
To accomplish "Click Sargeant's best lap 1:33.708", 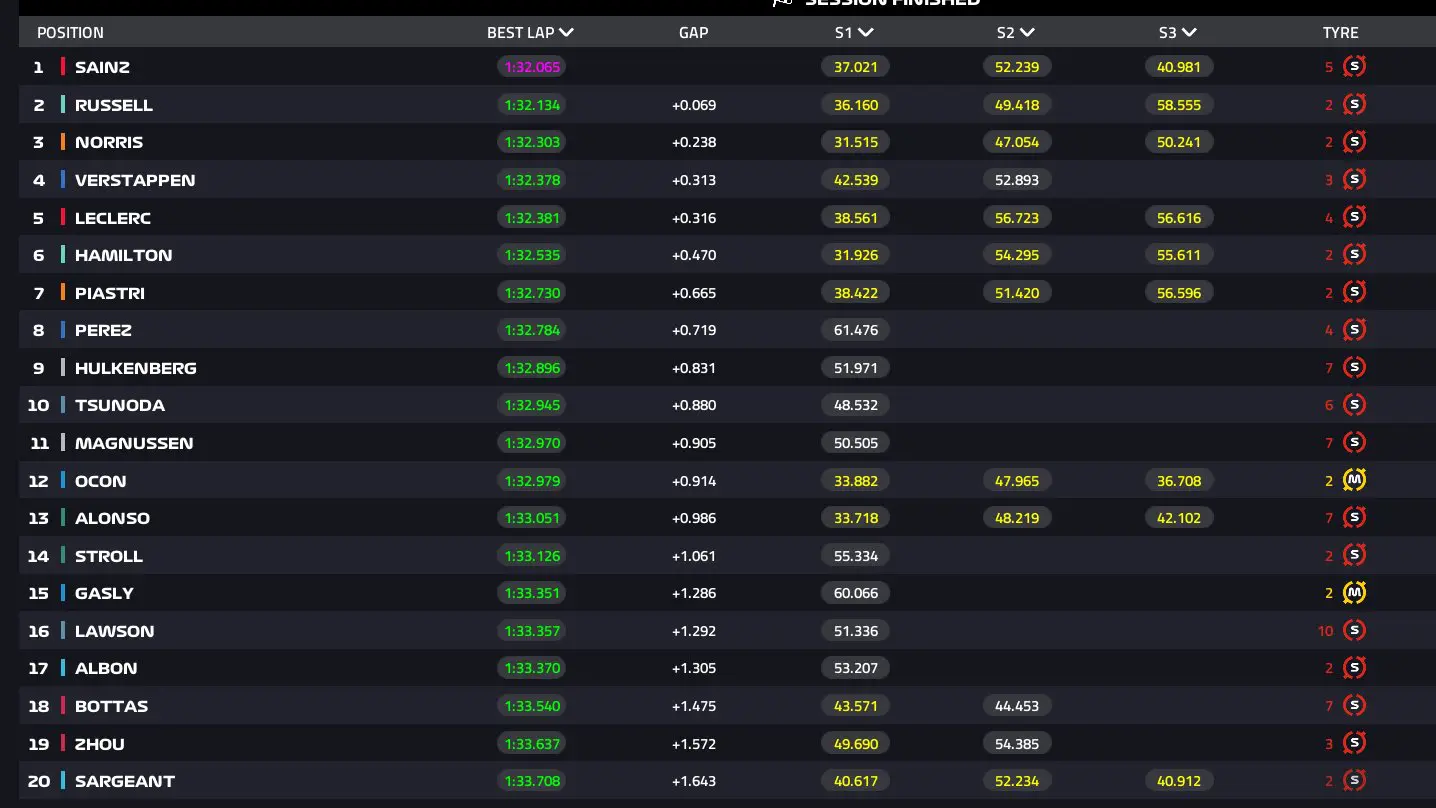I will (532, 781).
